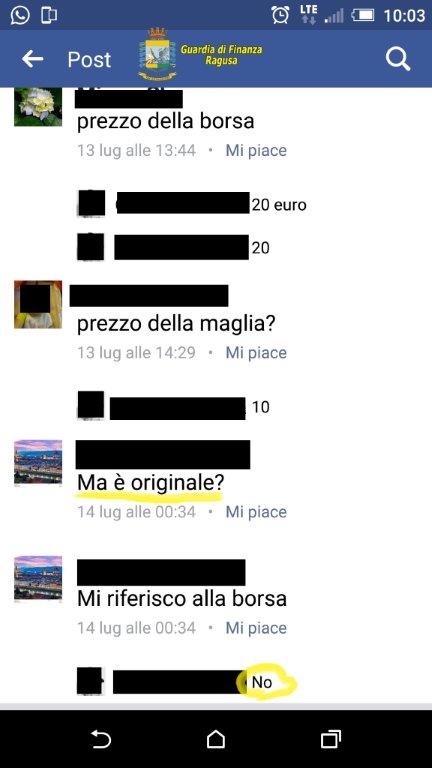
Task: Tap the Android home navigation button
Action: point(216,739)
